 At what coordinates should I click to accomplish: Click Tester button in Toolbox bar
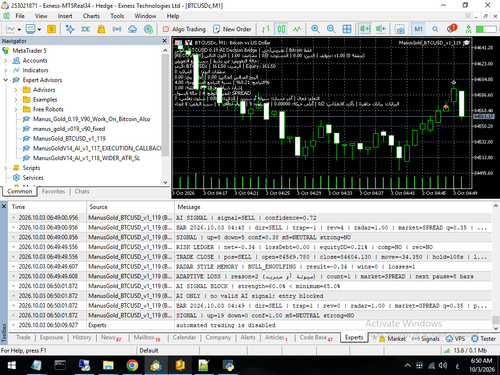point(484,339)
